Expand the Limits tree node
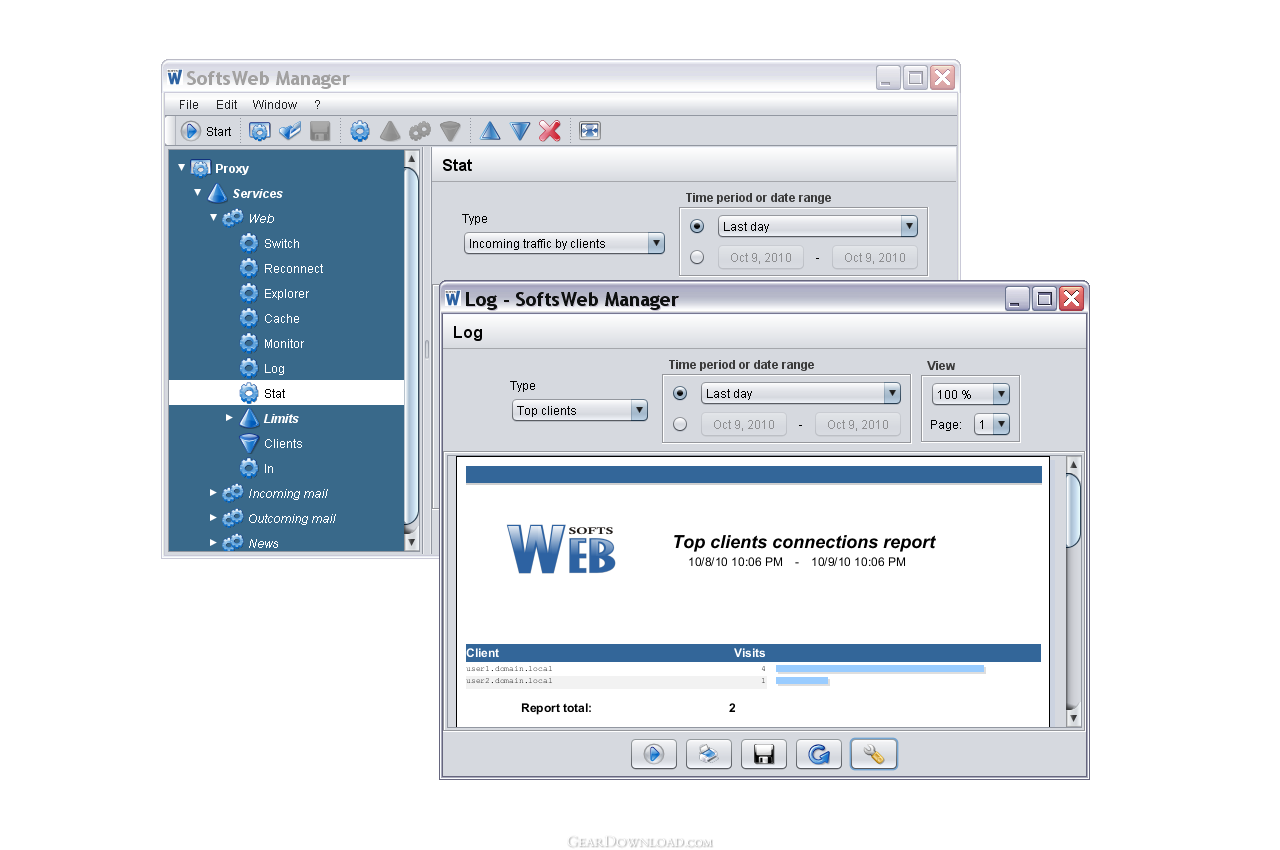The image size is (1280, 850). 229,418
